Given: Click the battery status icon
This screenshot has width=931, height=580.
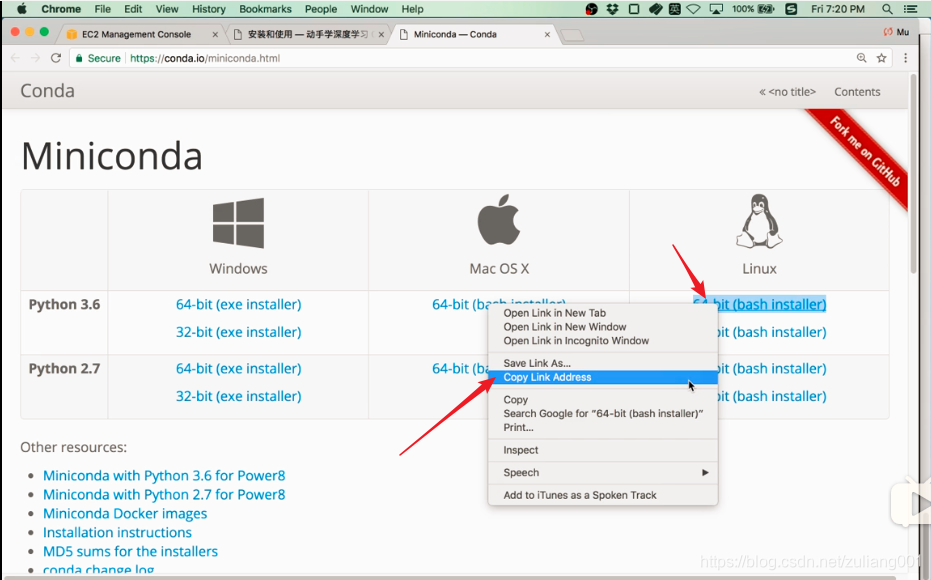Looking at the screenshot, I should (x=766, y=9).
